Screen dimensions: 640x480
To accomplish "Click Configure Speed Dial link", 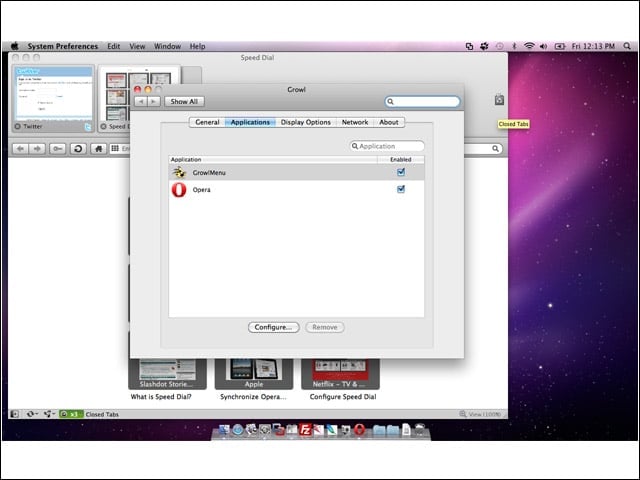I will click(x=343, y=396).
